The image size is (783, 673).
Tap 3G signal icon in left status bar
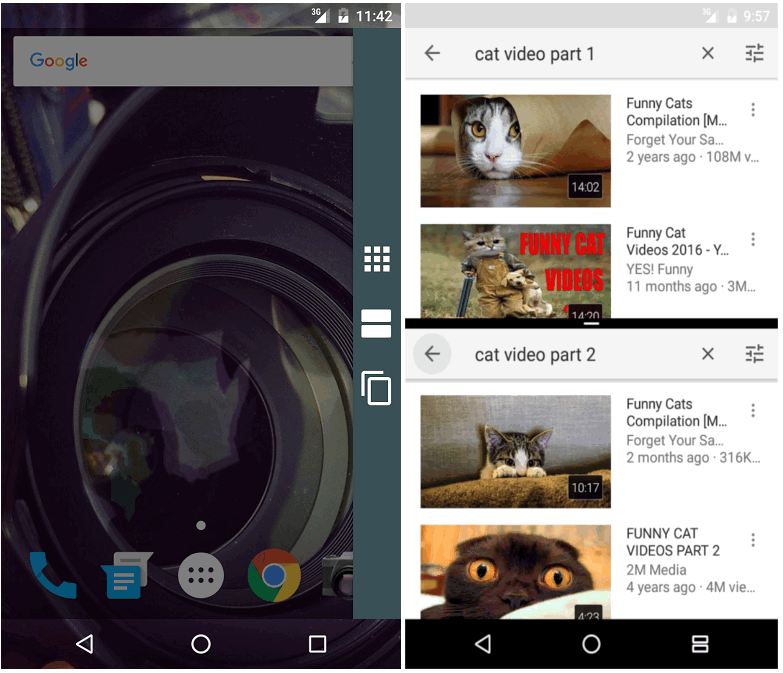tap(320, 15)
